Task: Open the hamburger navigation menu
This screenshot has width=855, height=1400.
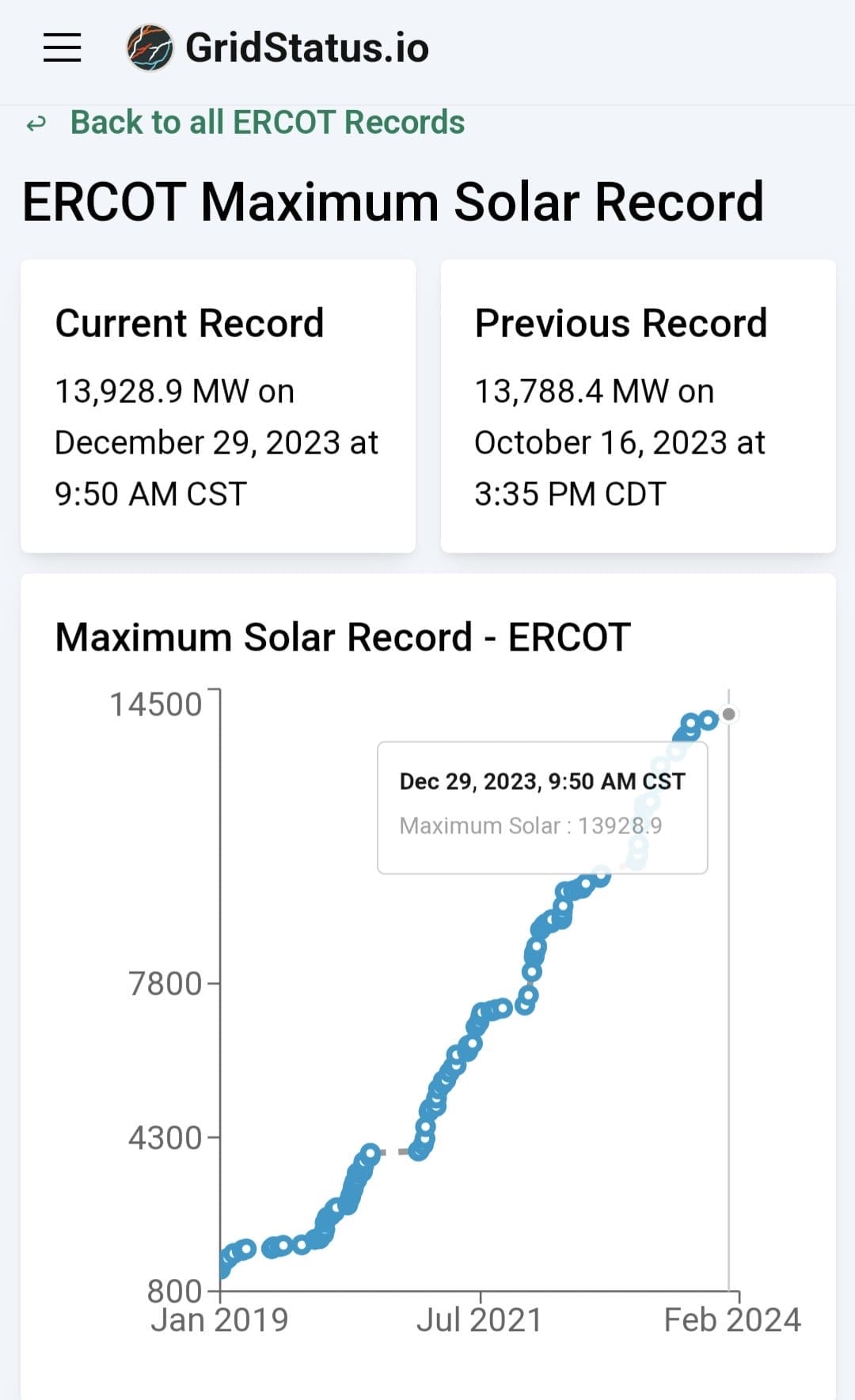Action: [x=62, y=47]
